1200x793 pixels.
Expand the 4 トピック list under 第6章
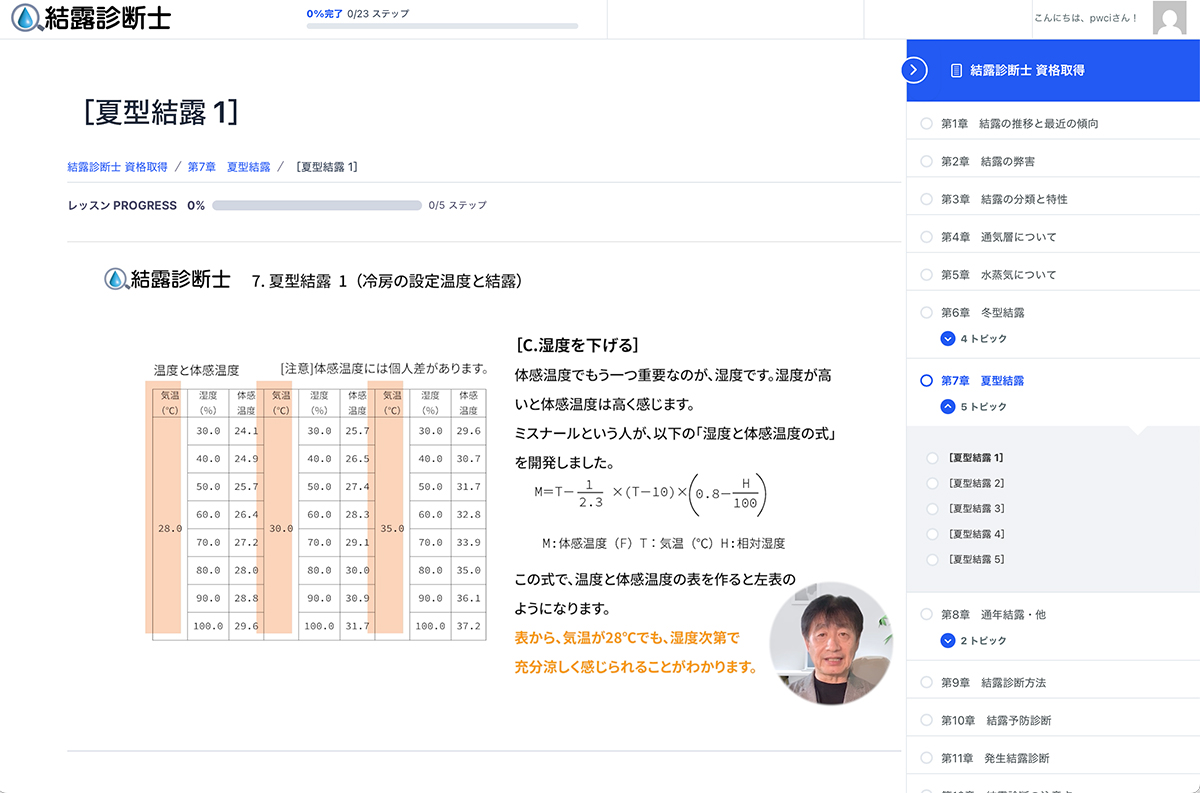(x=948, y=339)
